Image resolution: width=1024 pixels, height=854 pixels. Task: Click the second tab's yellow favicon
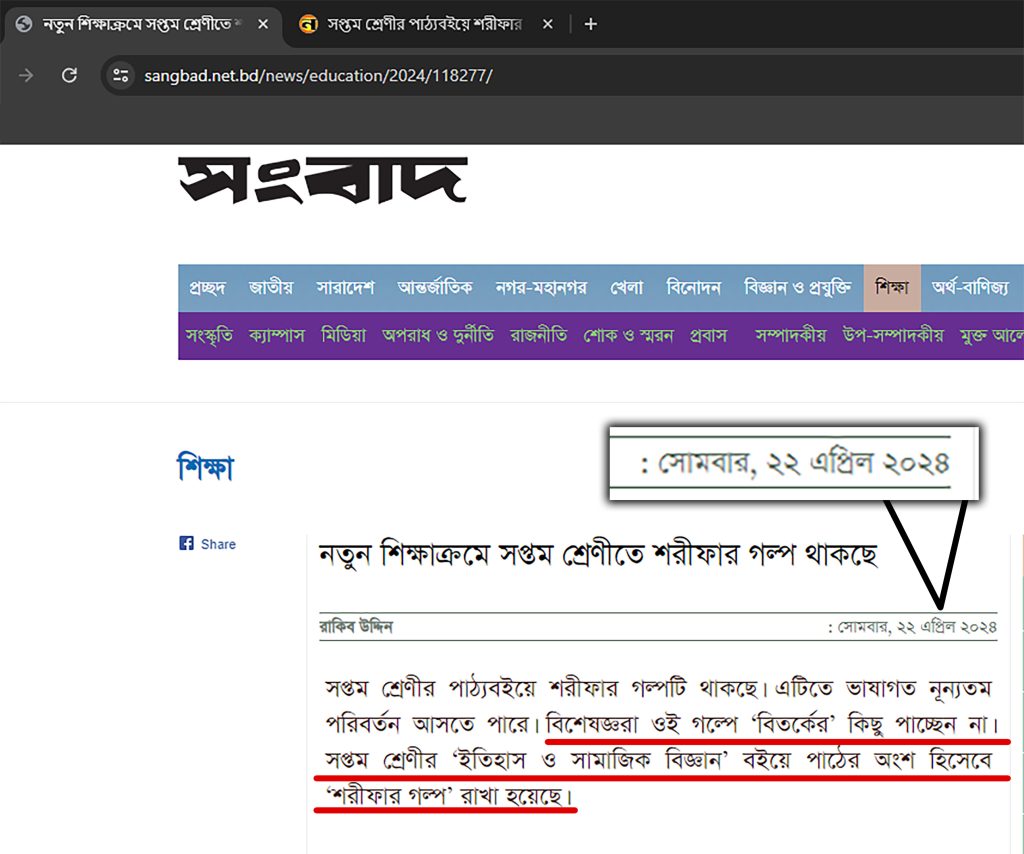[308, 24]
